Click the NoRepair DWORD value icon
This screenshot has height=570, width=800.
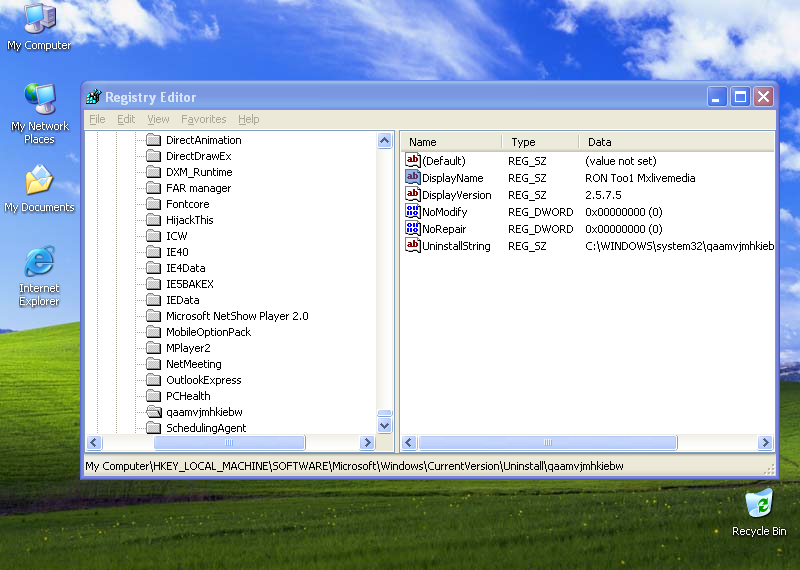[x=413, y=228]
